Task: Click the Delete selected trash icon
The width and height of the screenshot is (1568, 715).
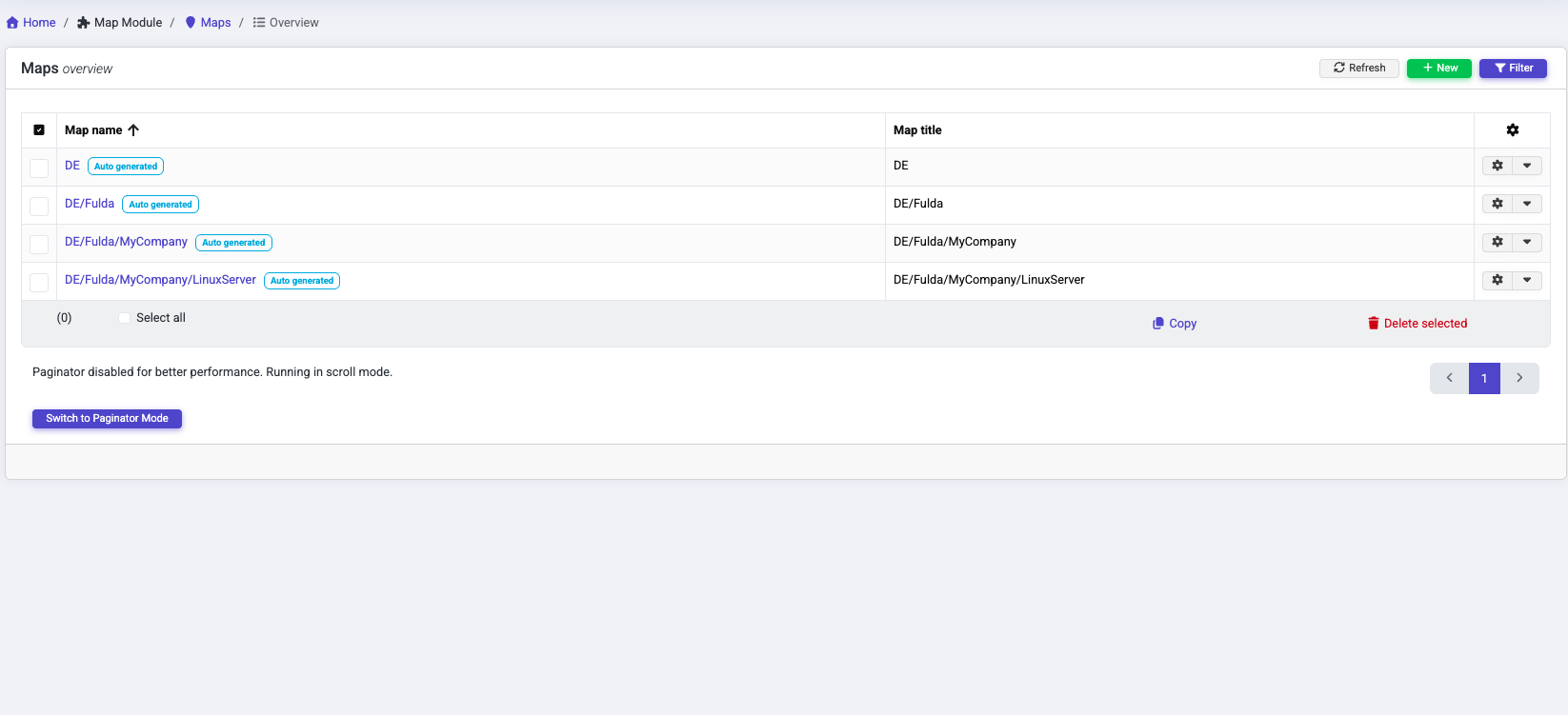Action: coord(1373,324)
